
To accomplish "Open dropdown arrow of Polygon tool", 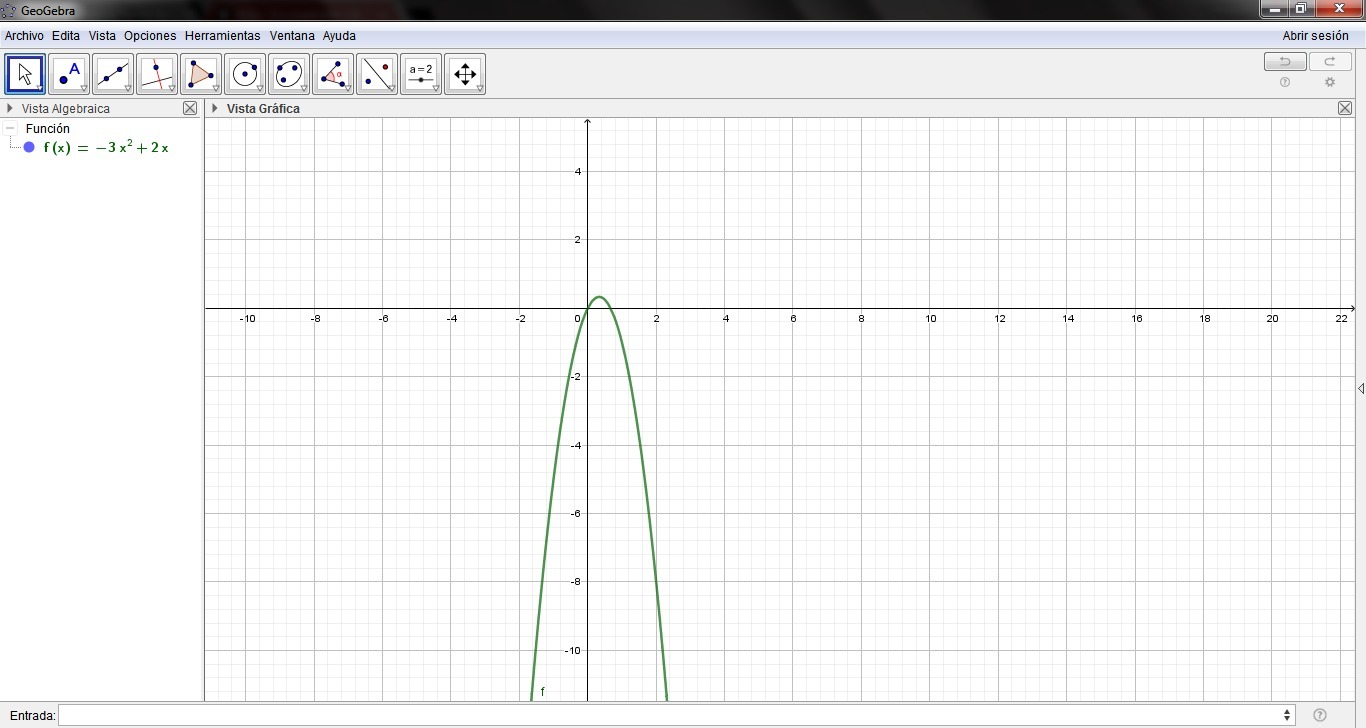I will point(216,89).
